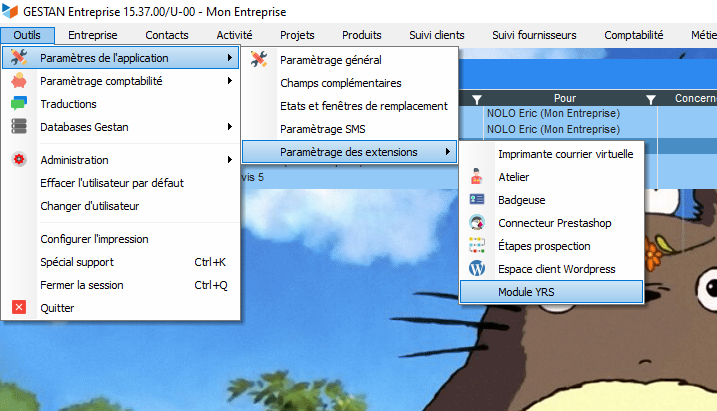Click the red X Quitter icon

click(x=18, y=308)
